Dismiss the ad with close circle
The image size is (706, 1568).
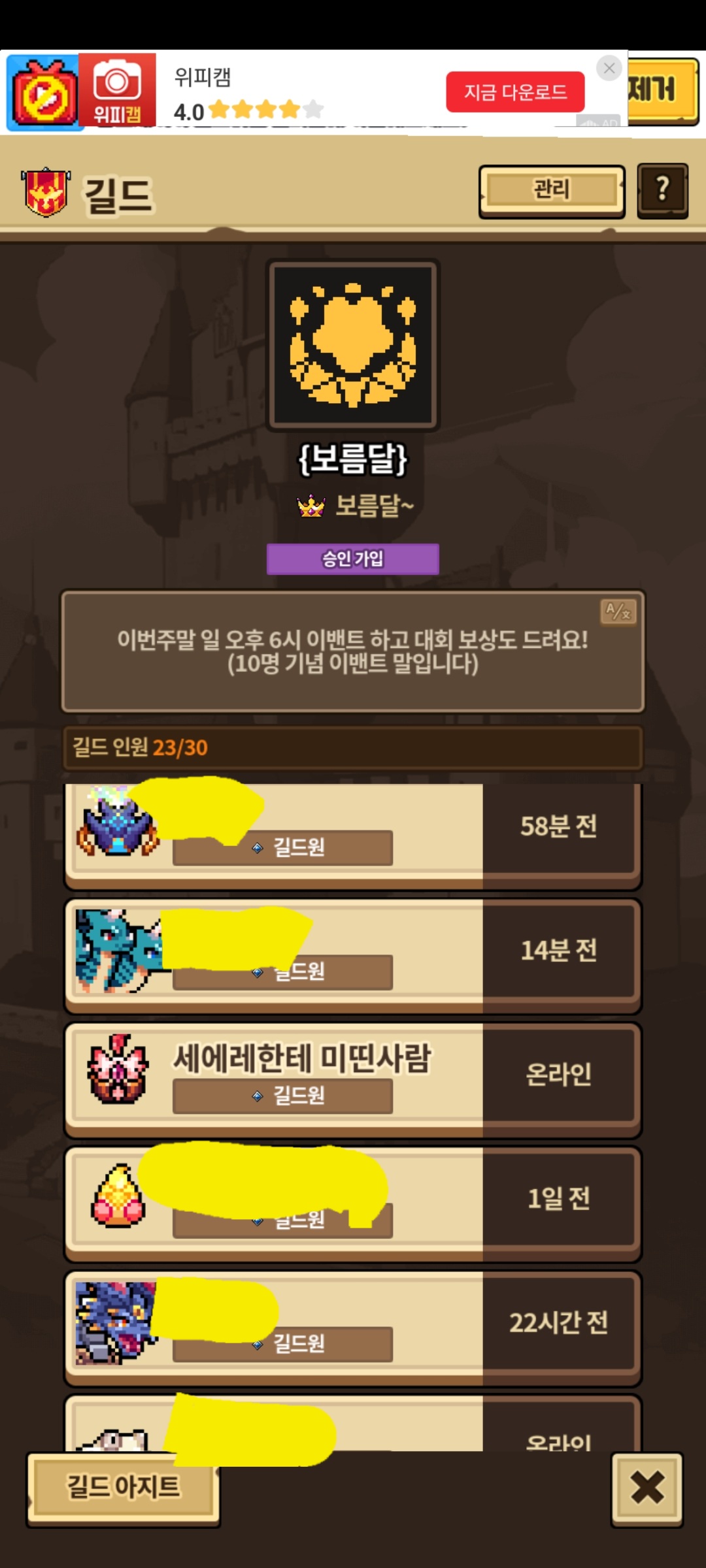(x=609, y=68)
